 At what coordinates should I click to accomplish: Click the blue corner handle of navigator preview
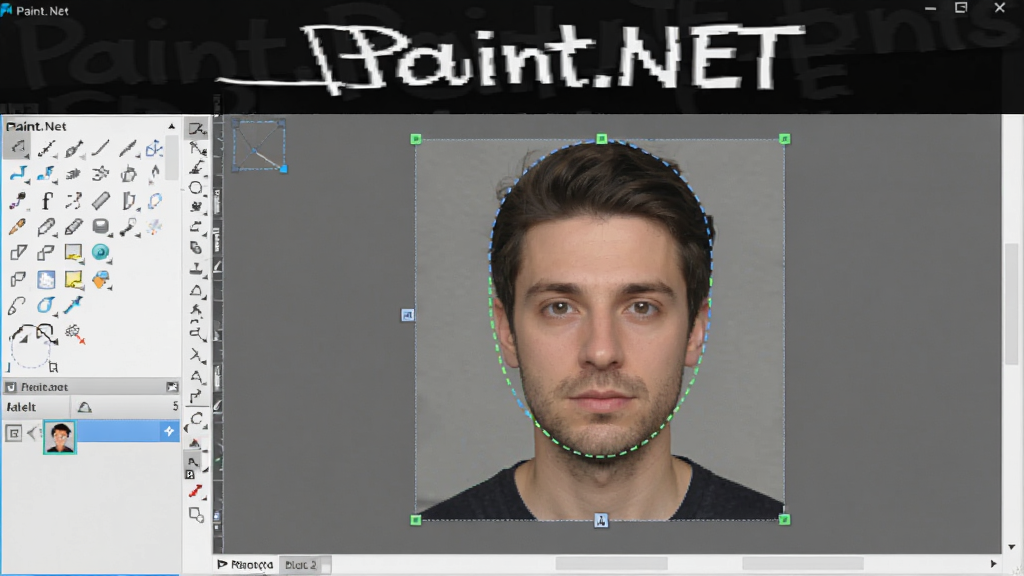coord(283,169)
